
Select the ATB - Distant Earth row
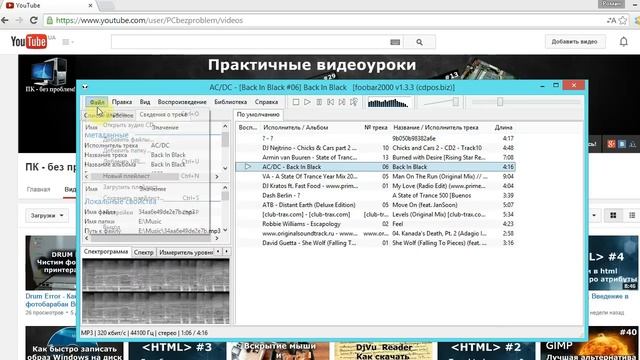tap(376, 205)
